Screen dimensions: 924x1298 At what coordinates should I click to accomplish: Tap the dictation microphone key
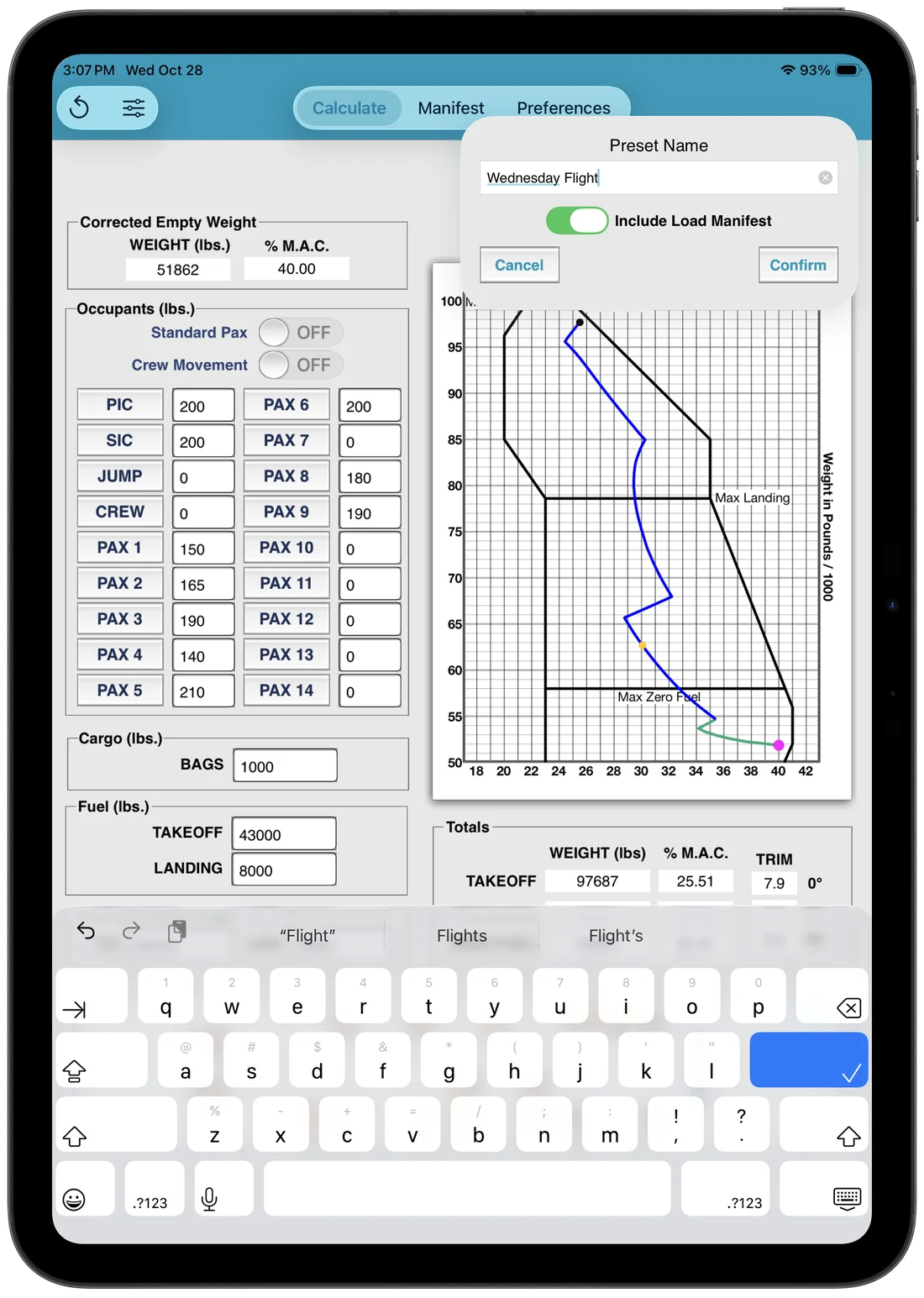click(223, 1189)
